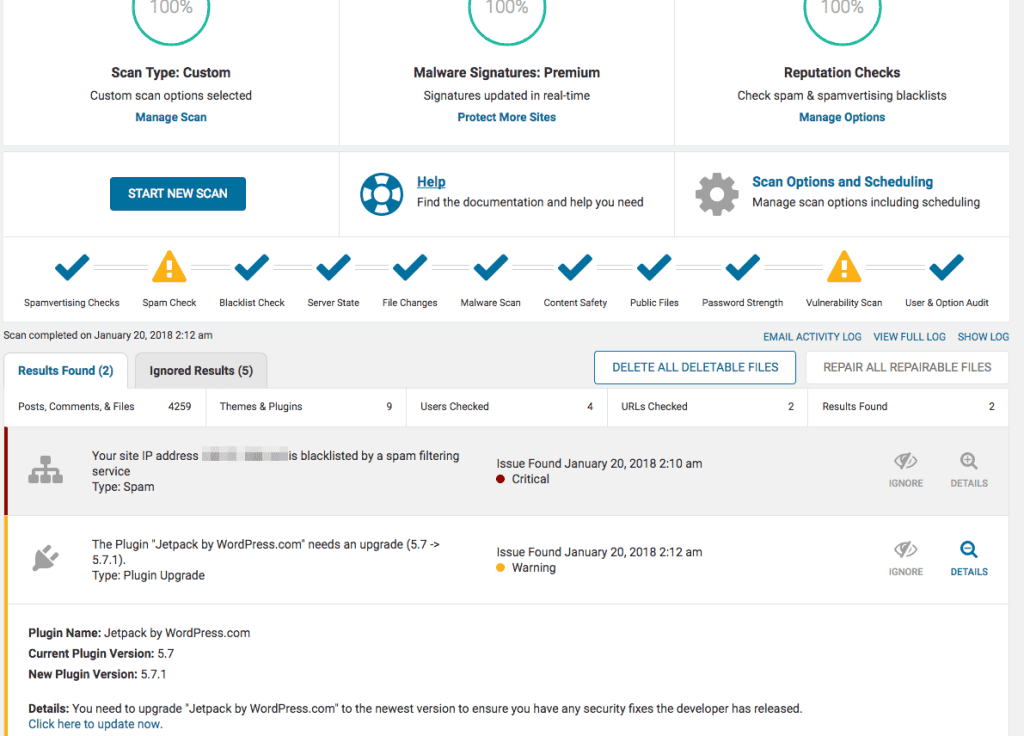Open the Manage Options link
Viewport: 1024px width, 736px height.
[x=842, y=117]
